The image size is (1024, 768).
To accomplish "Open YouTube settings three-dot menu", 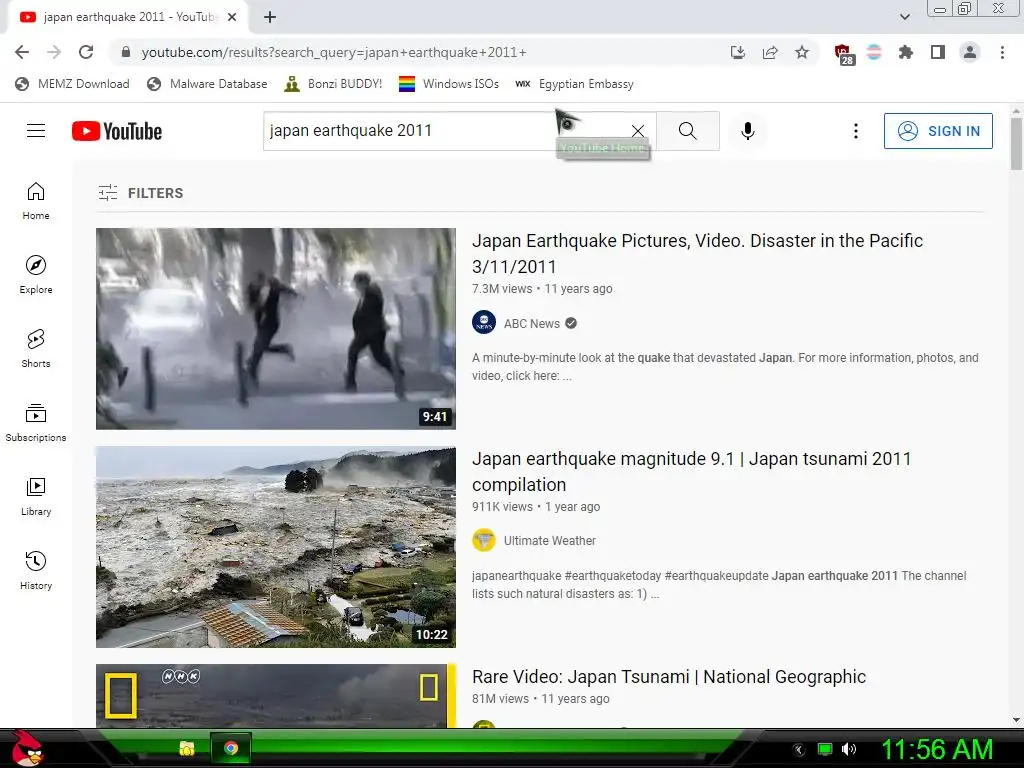I will tap(856, 131).
